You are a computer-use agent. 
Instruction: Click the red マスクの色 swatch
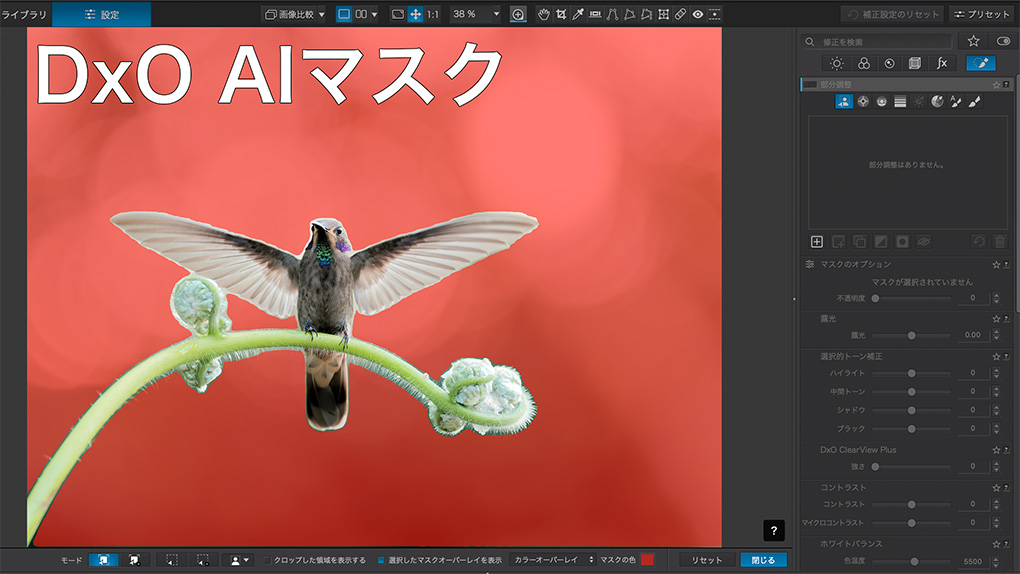point(647,560)
